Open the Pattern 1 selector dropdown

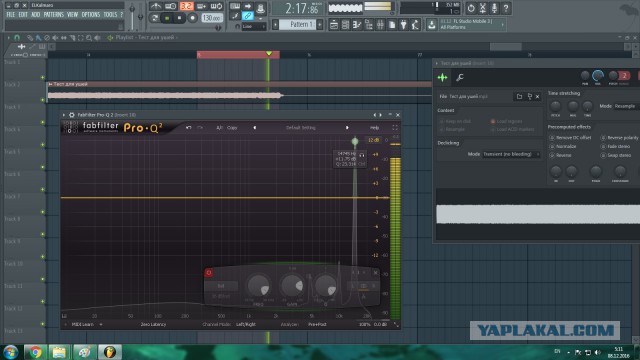[298, 24]
